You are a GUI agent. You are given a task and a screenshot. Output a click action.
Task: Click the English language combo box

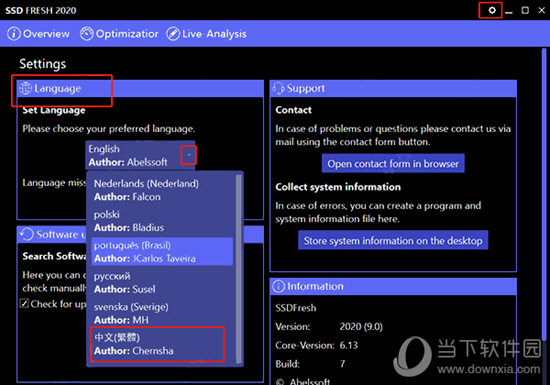pyautogui.click(x=140, y=155)
